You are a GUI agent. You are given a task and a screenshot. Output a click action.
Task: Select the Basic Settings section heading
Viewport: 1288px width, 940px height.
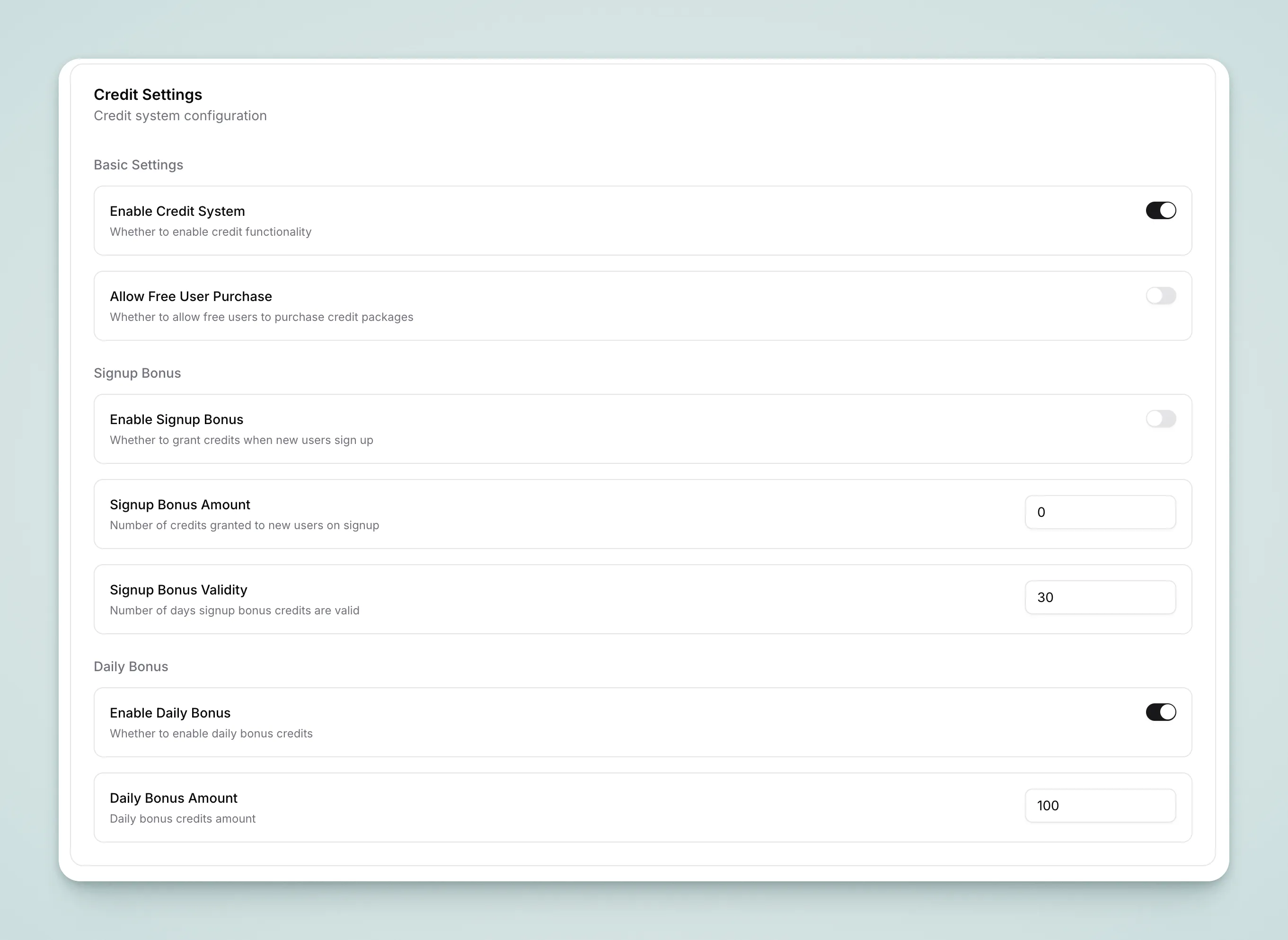coord(138,164)
